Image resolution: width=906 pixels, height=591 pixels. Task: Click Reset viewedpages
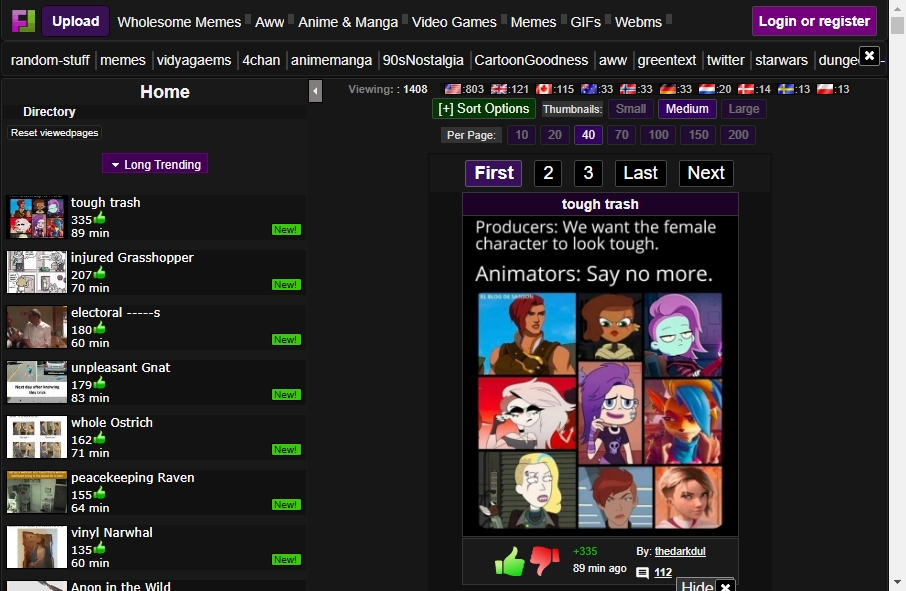(x=54, y=133)
